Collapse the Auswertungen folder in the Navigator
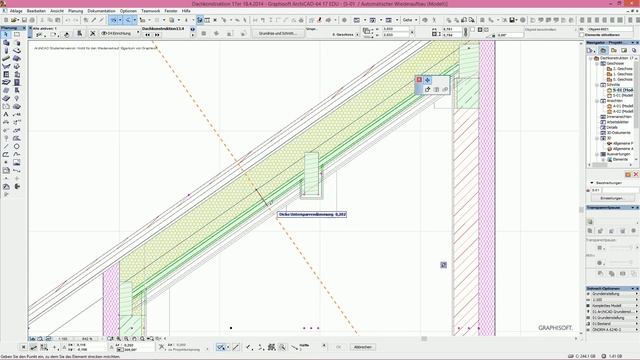Screen dimensions: 640x360 (597, 154)
